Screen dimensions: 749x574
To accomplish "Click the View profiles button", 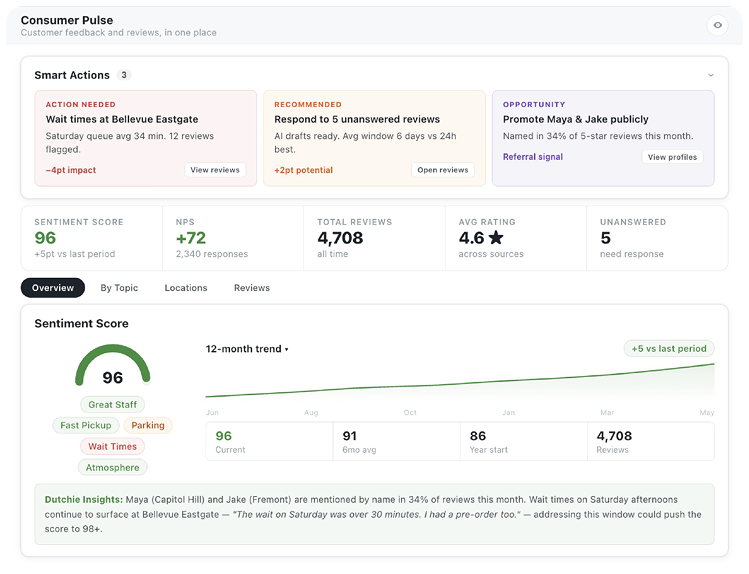I will tap(672, 157).
